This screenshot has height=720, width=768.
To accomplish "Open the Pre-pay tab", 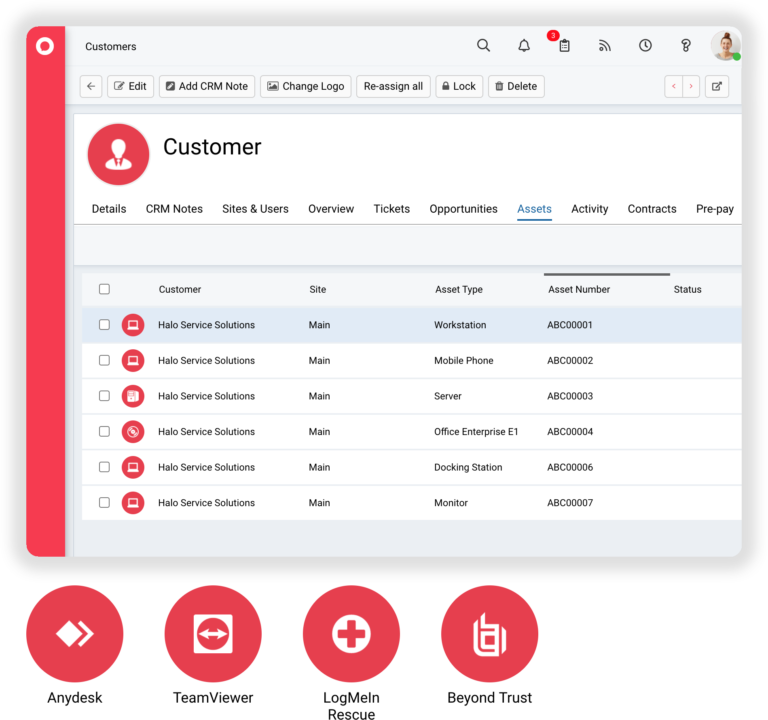I will (715, 209).
